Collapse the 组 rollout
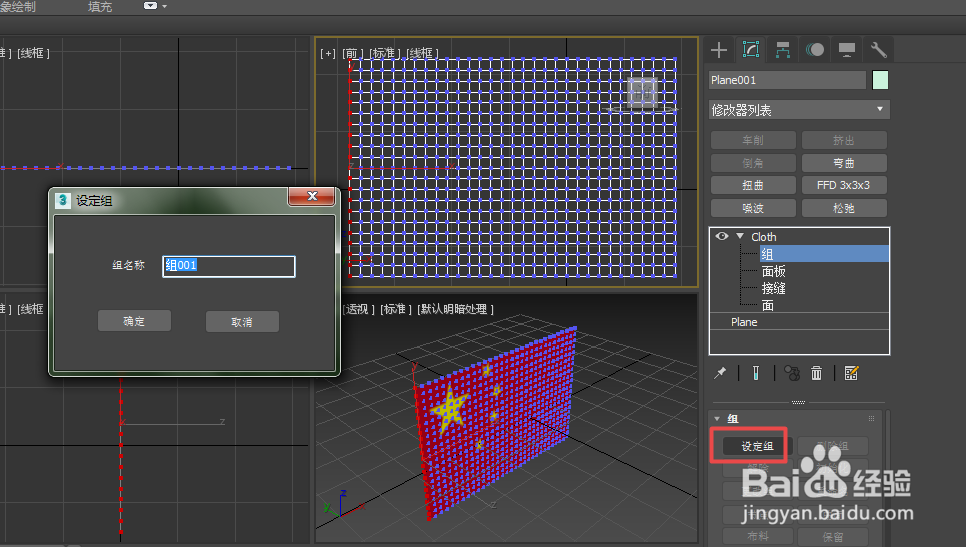The height and width of the screenshot is (547, 966). pyautogui.click(x=717, y=418)
